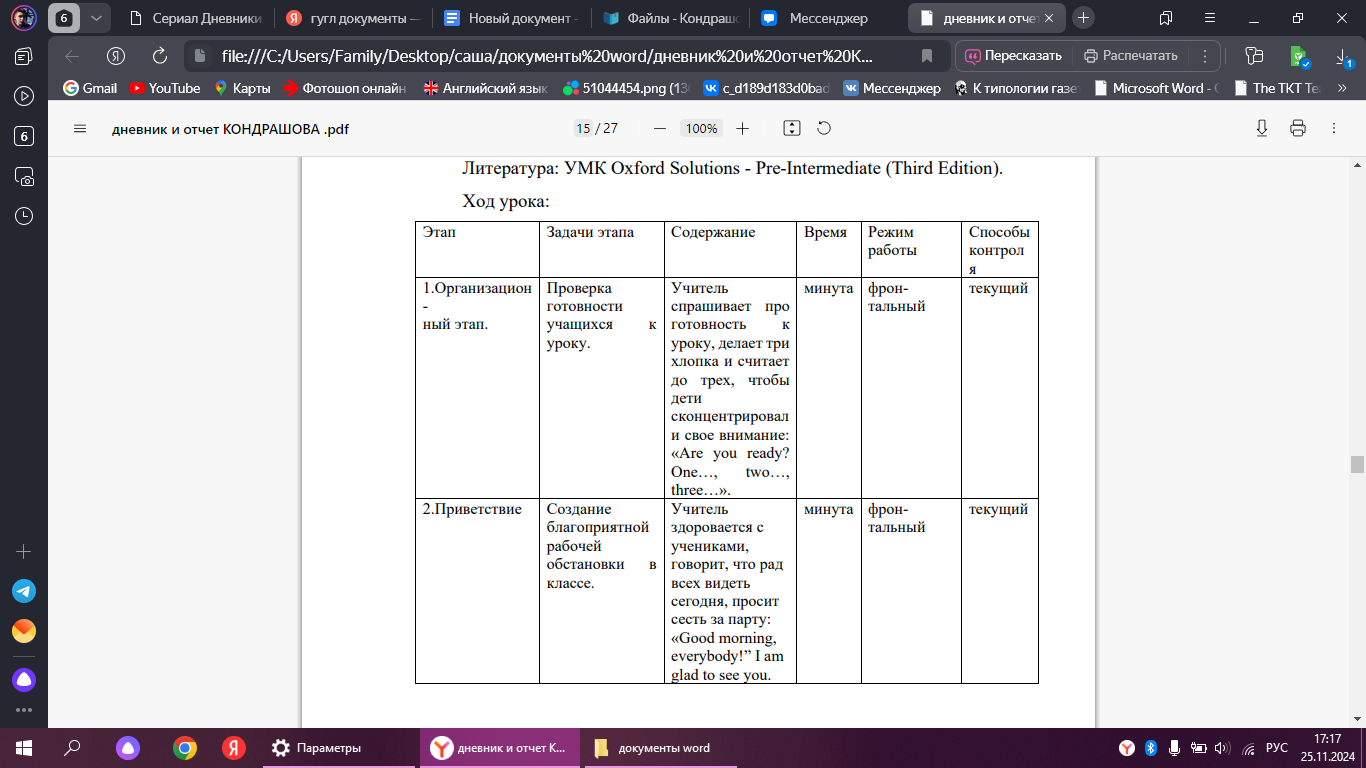Viewport: 1366px width, 768px height.
Task: Switch to the Файлы - Кондраш tab
Action: (x=668, y=18)
